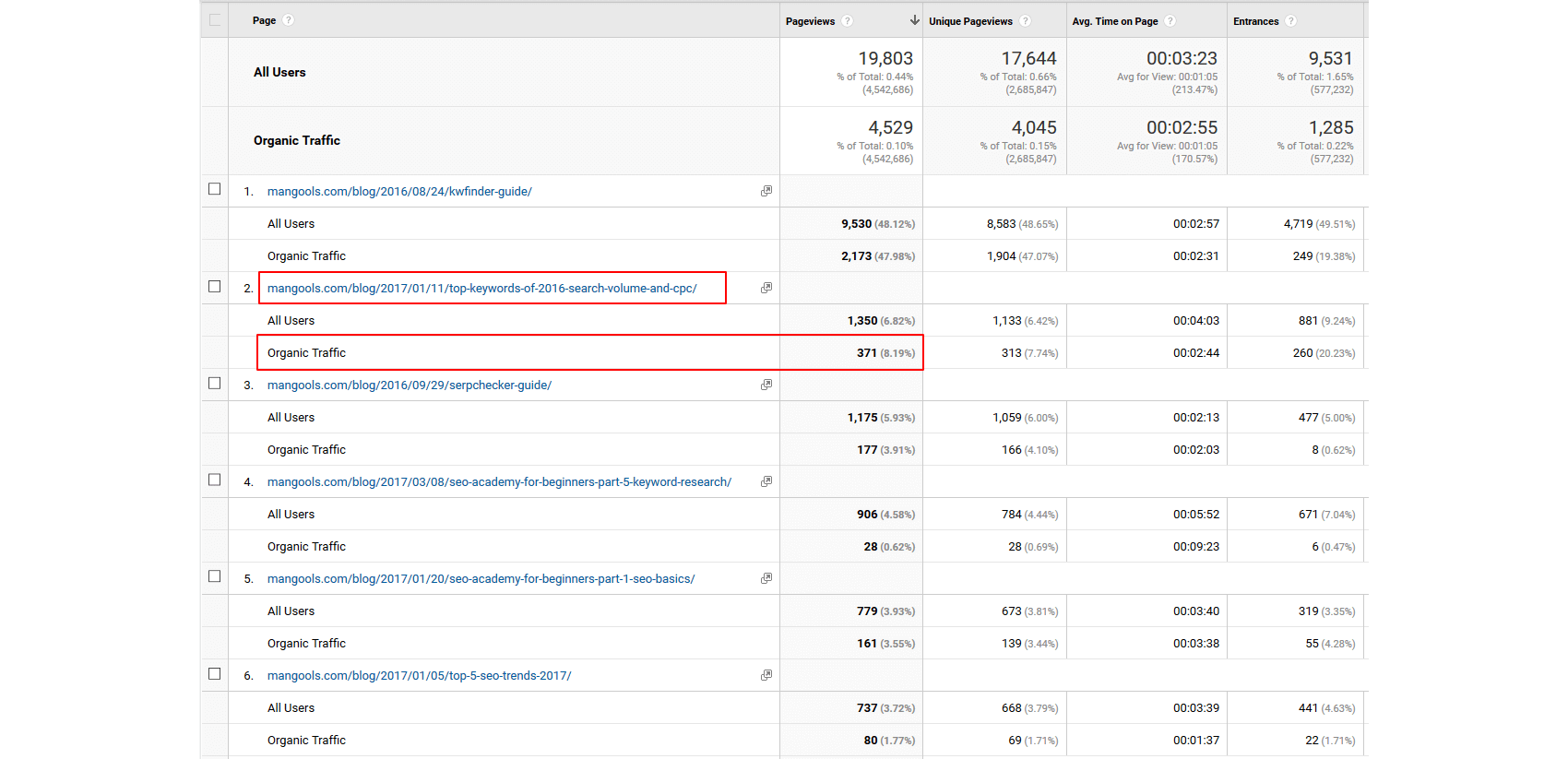
Task: Toggle the select-all checkbox in header
Action: tap(215, 20)
